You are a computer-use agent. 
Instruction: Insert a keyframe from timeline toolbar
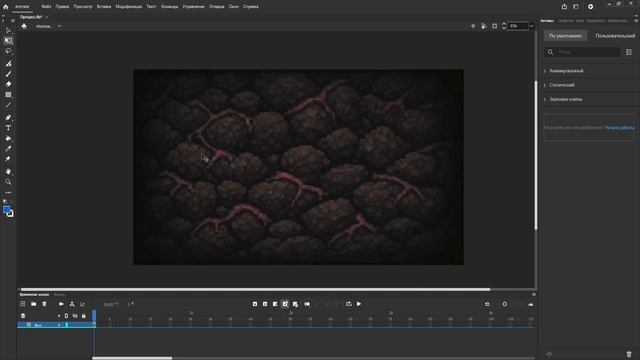pyautogui.click(x=255, y=304)
